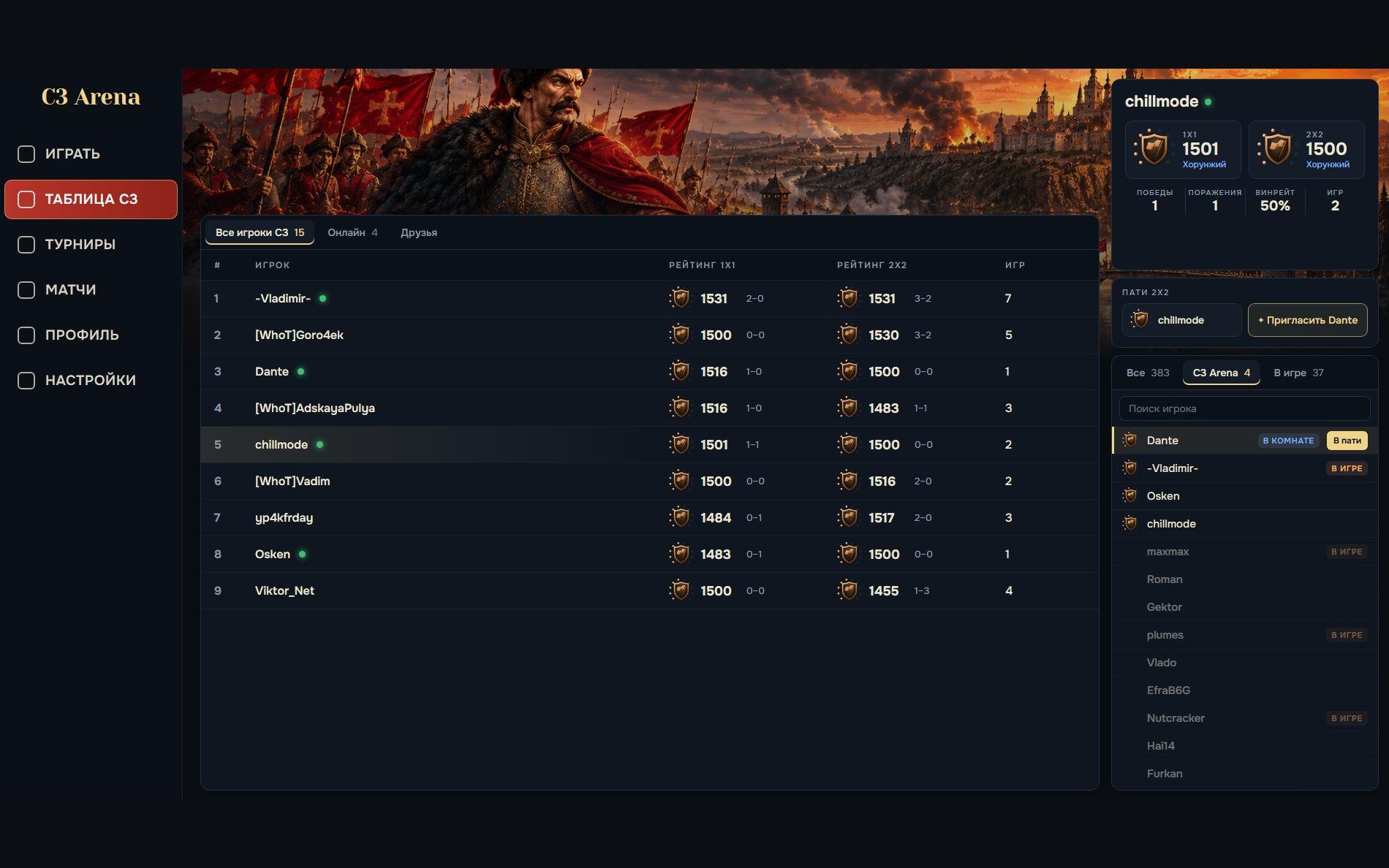The image size is (1389, 868).
Task: Select maxmax in the player list
Action: (1244, 552)
